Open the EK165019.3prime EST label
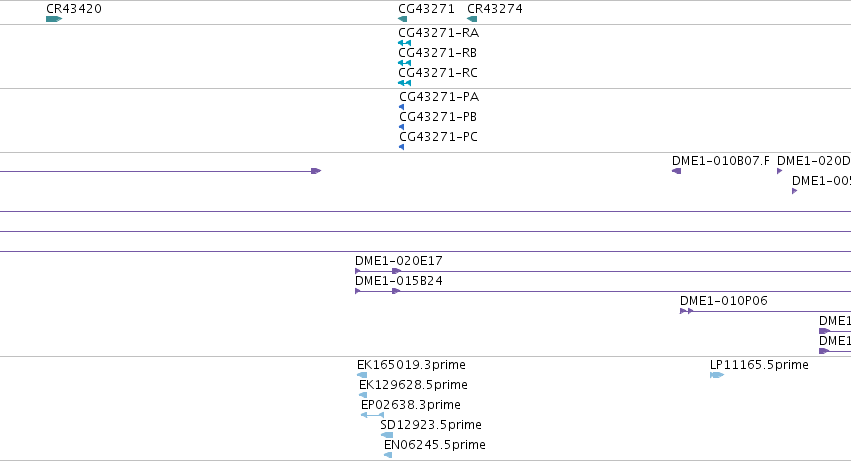The width and height of the screenshot is (851, 461). (x=411, y=364)
